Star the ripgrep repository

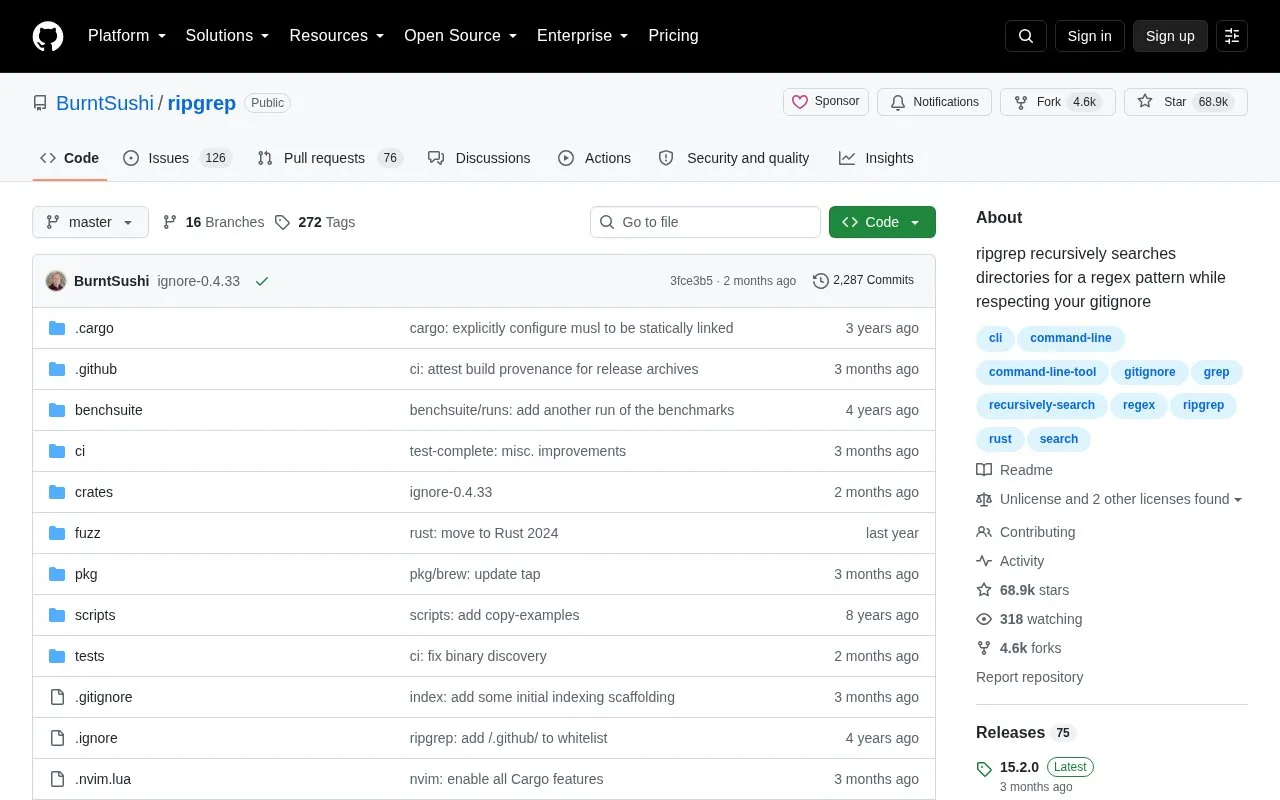(1186, 102)
